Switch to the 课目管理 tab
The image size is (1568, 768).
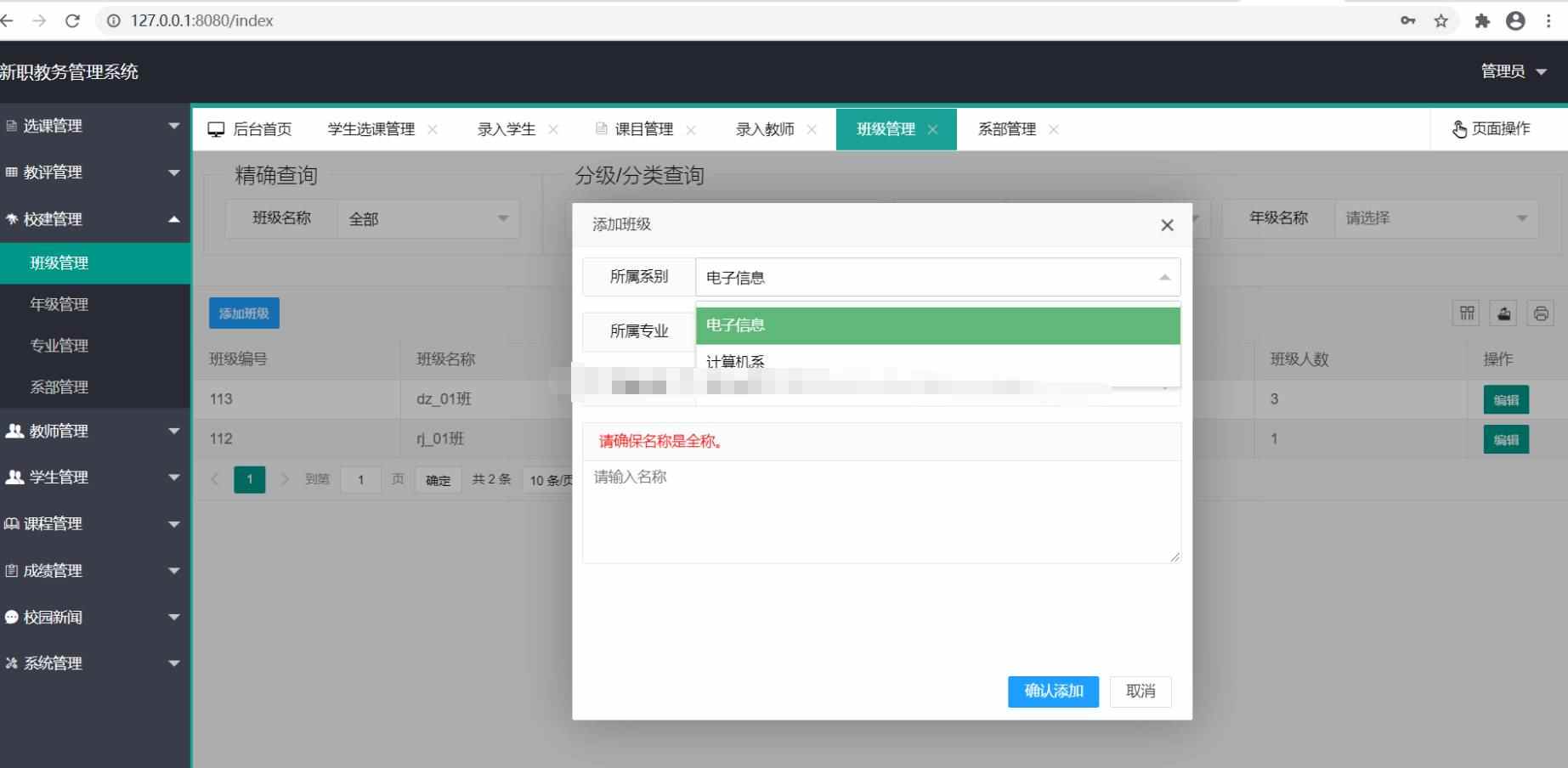pos(643,129)
